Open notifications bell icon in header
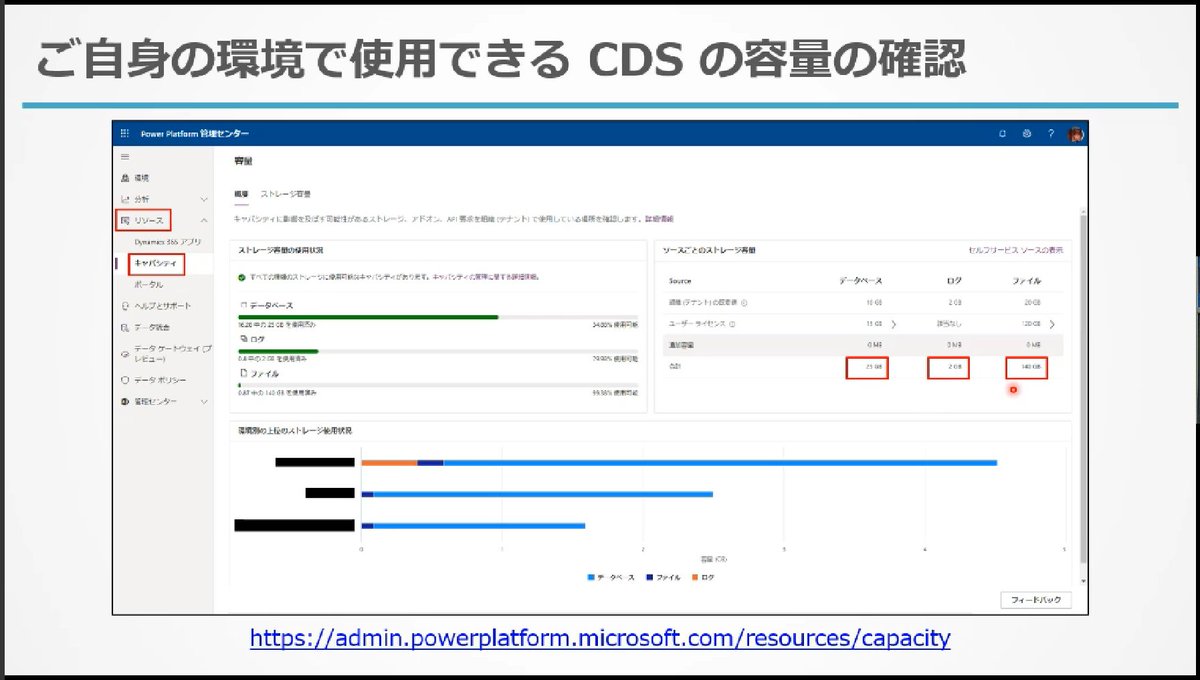Image resolution: width=1200 pixels, height=680 pixels. [x=1002, y=133]
